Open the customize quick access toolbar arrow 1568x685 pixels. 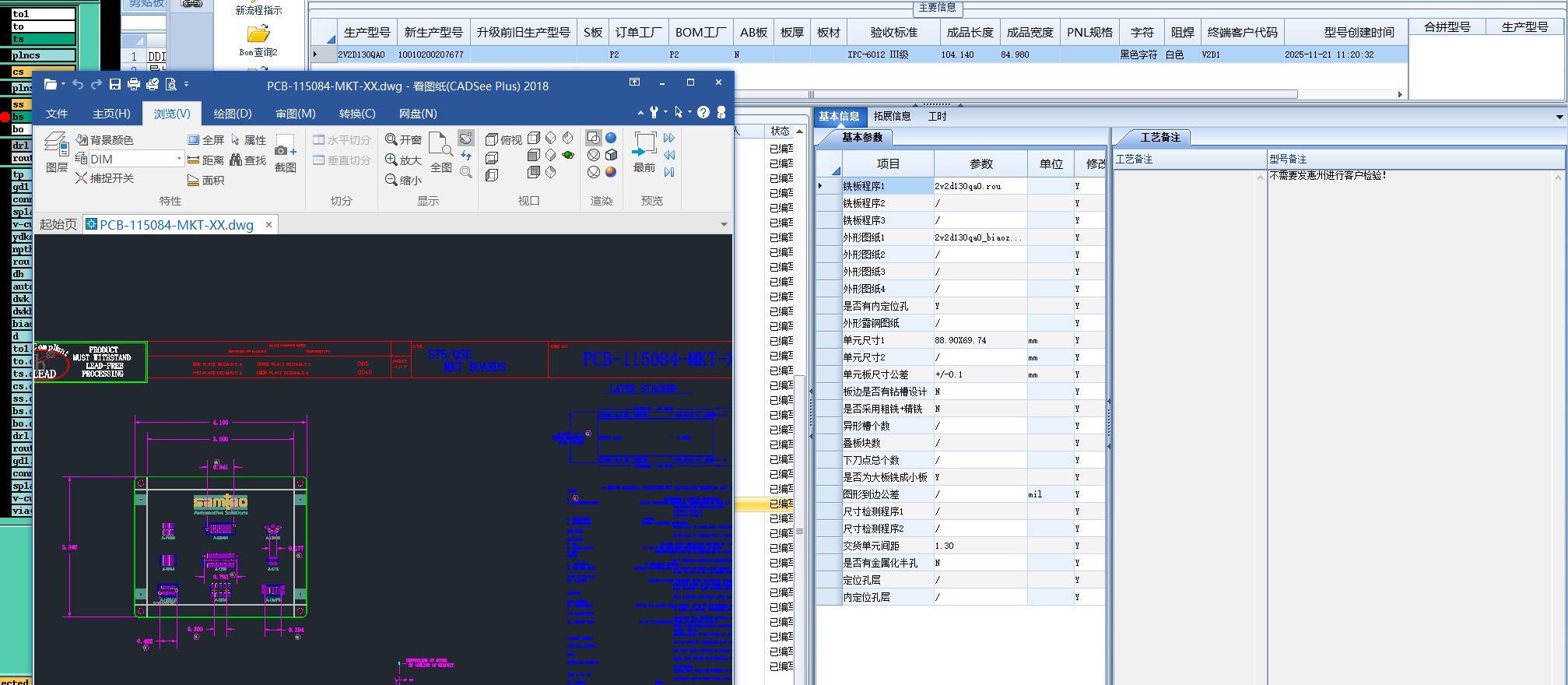(x=186, y=84)
